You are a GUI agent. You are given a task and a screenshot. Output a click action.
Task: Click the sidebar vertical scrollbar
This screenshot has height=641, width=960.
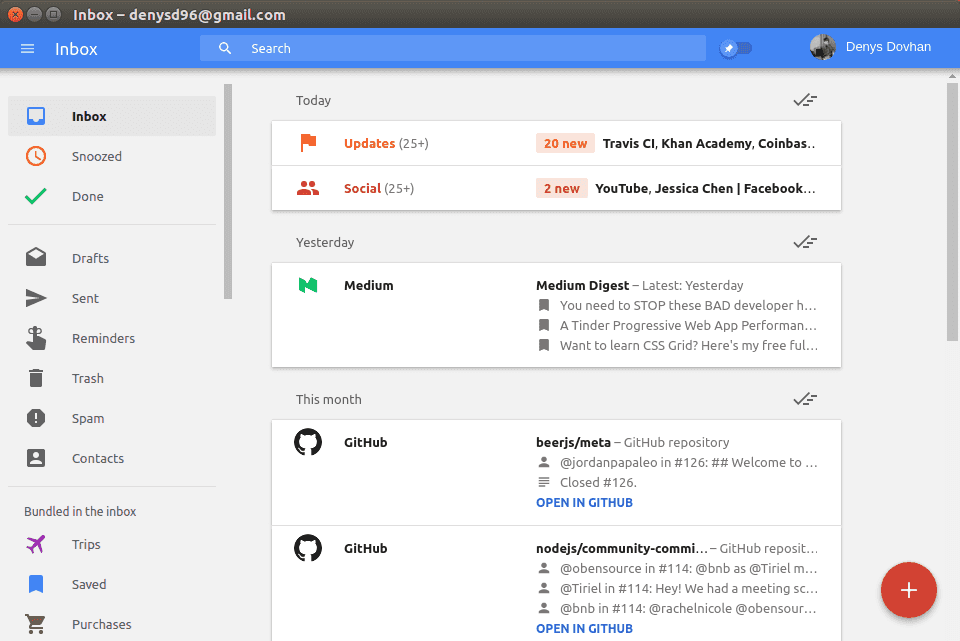[228, 192]
